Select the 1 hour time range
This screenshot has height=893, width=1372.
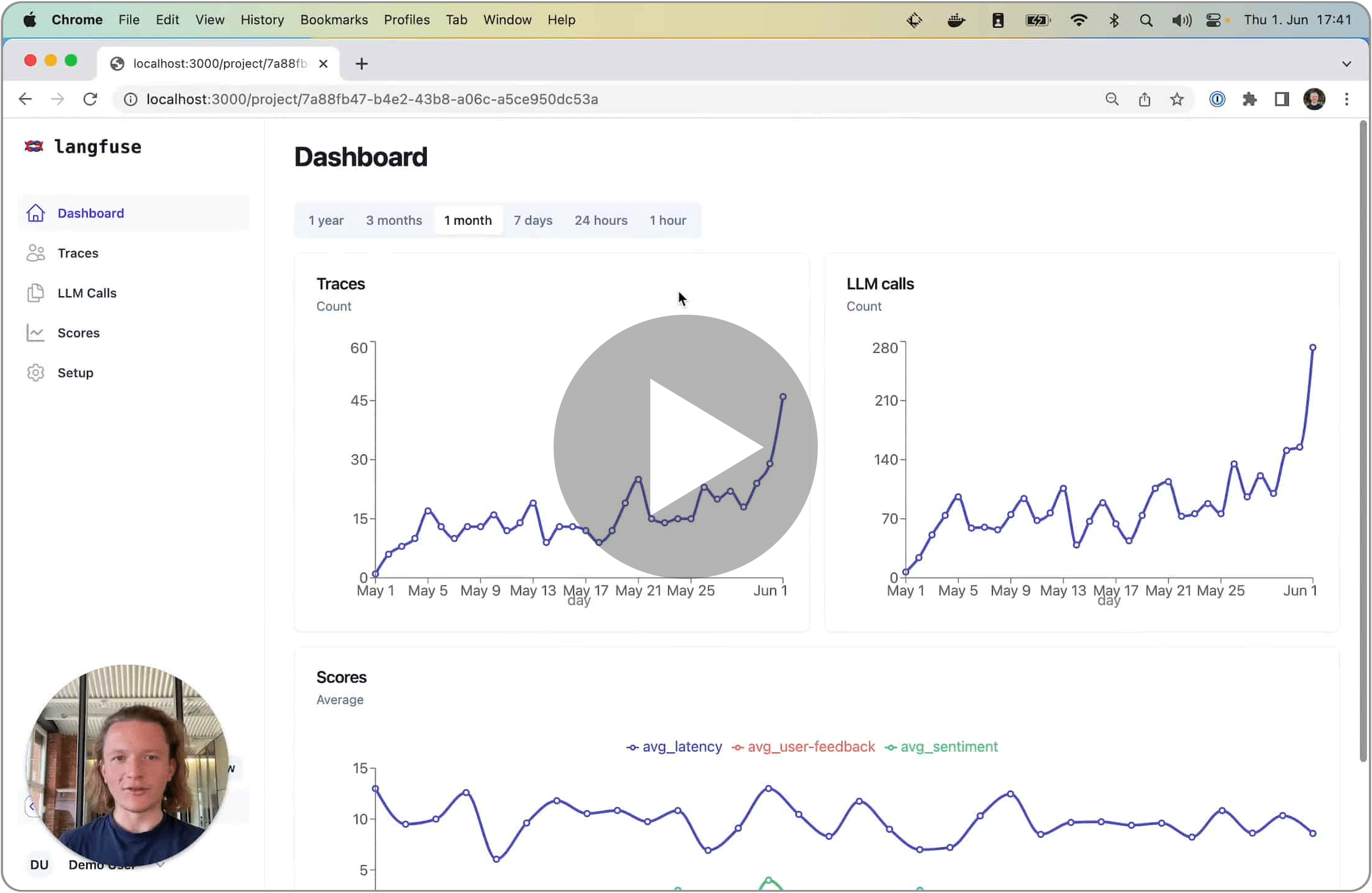click(668, 220)
